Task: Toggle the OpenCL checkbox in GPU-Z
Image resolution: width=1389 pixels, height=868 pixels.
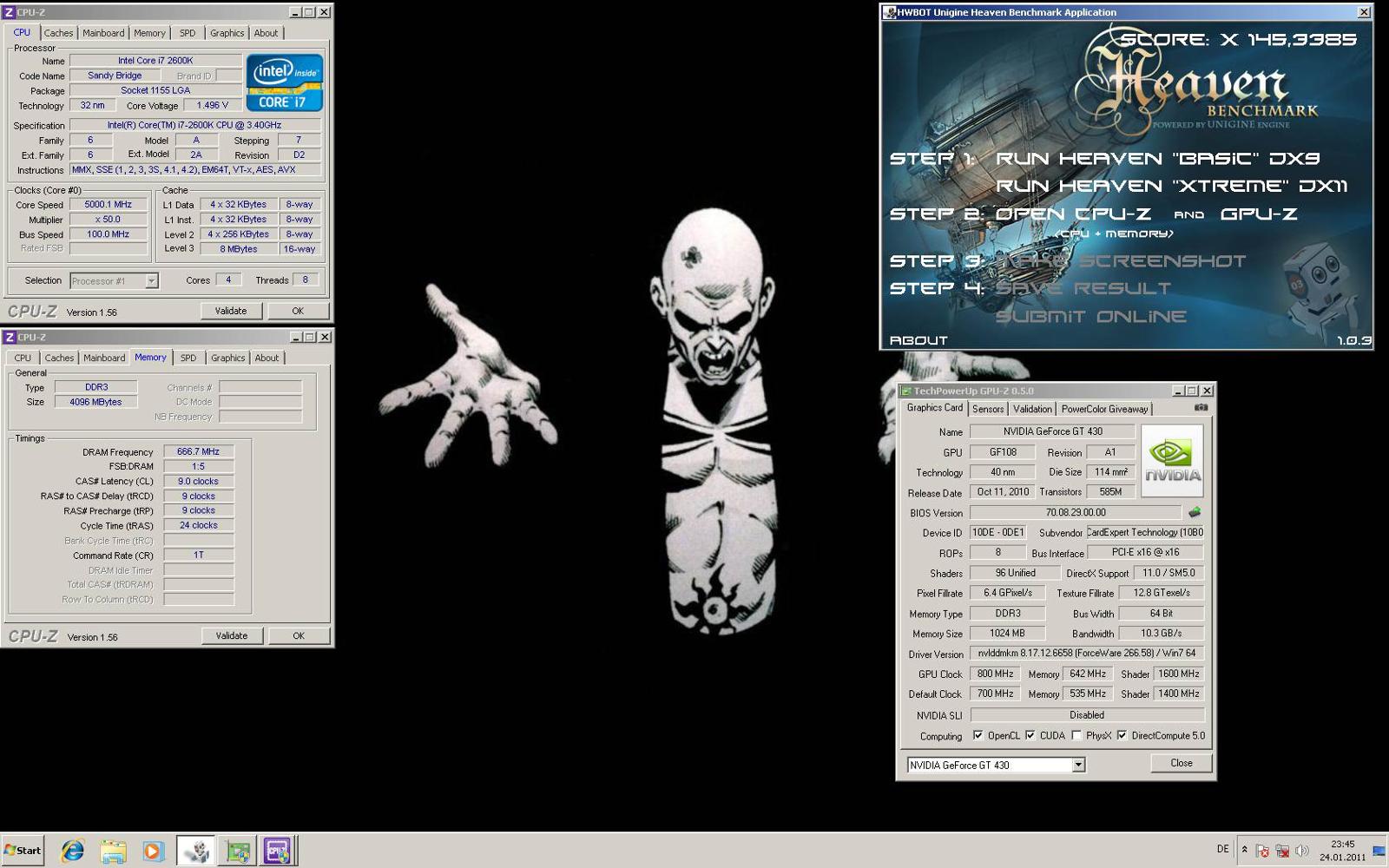Action: click(978, 735)
